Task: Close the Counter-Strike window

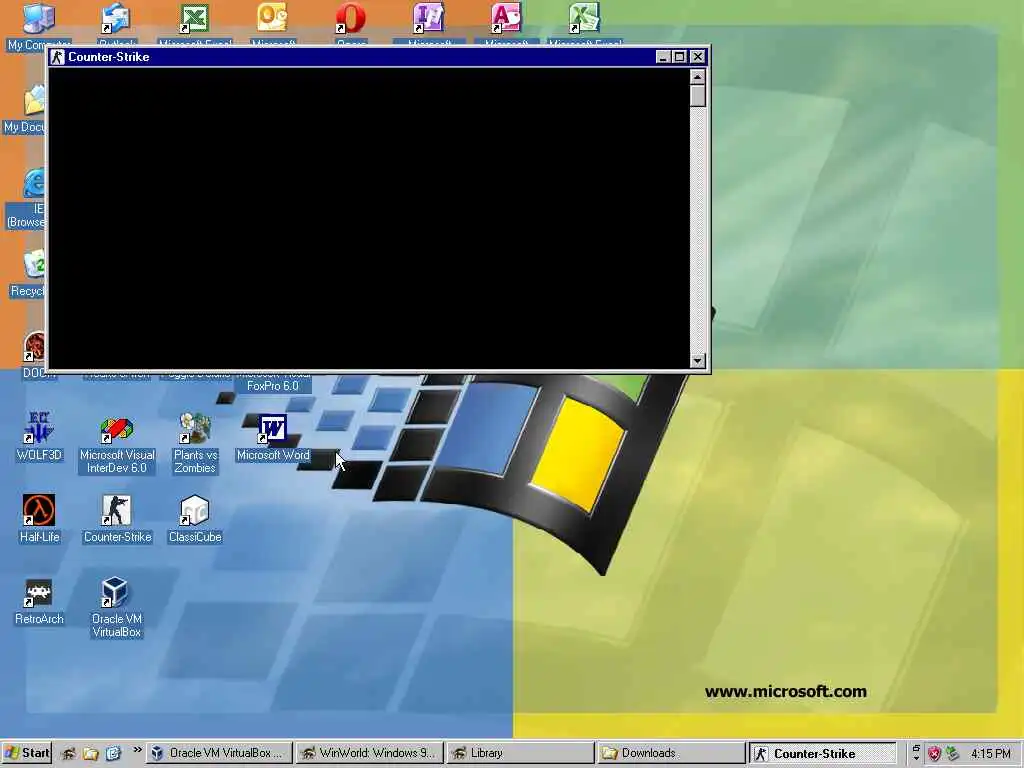Action: point(697,57)
